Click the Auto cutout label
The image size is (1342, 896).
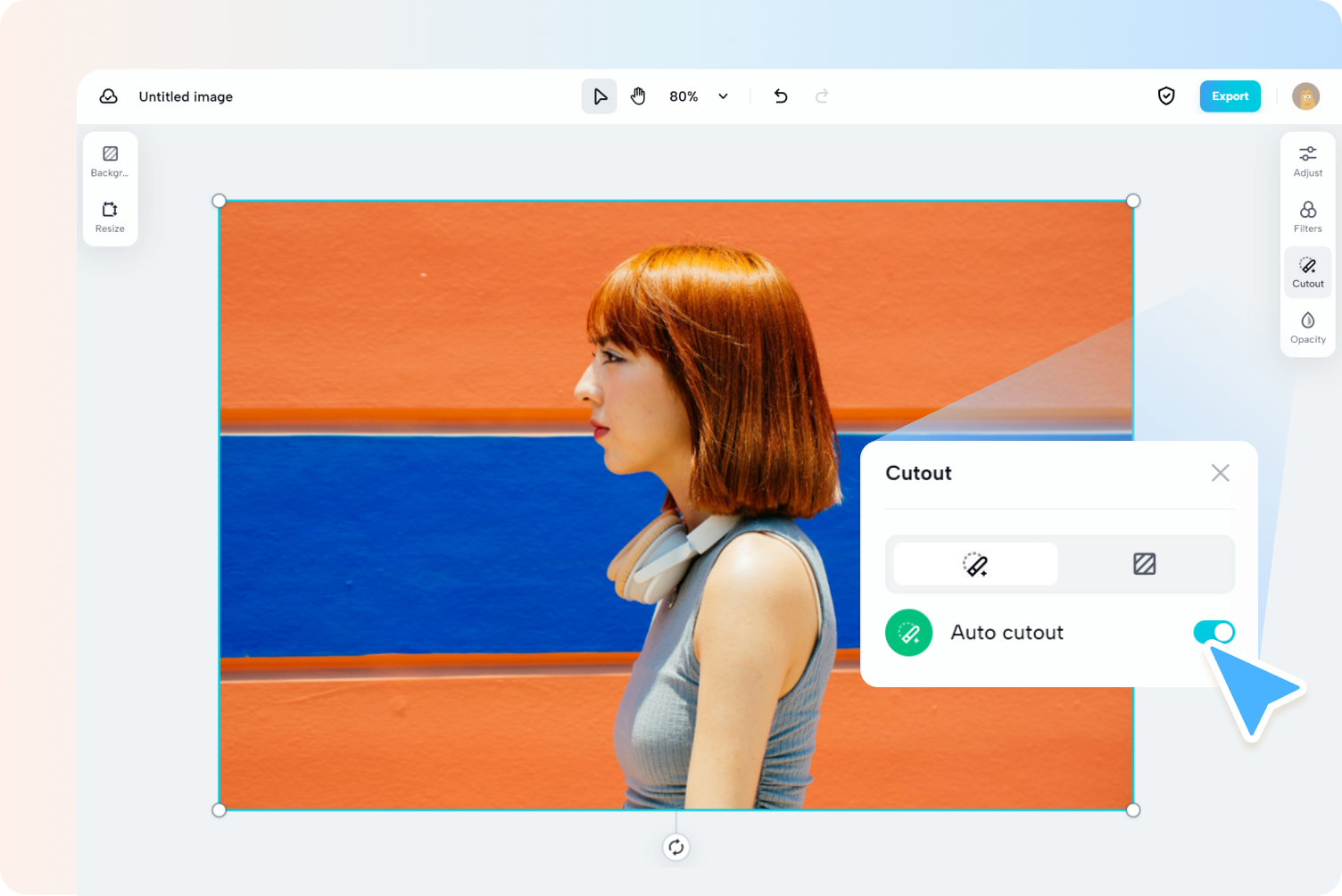point(1006,633)
